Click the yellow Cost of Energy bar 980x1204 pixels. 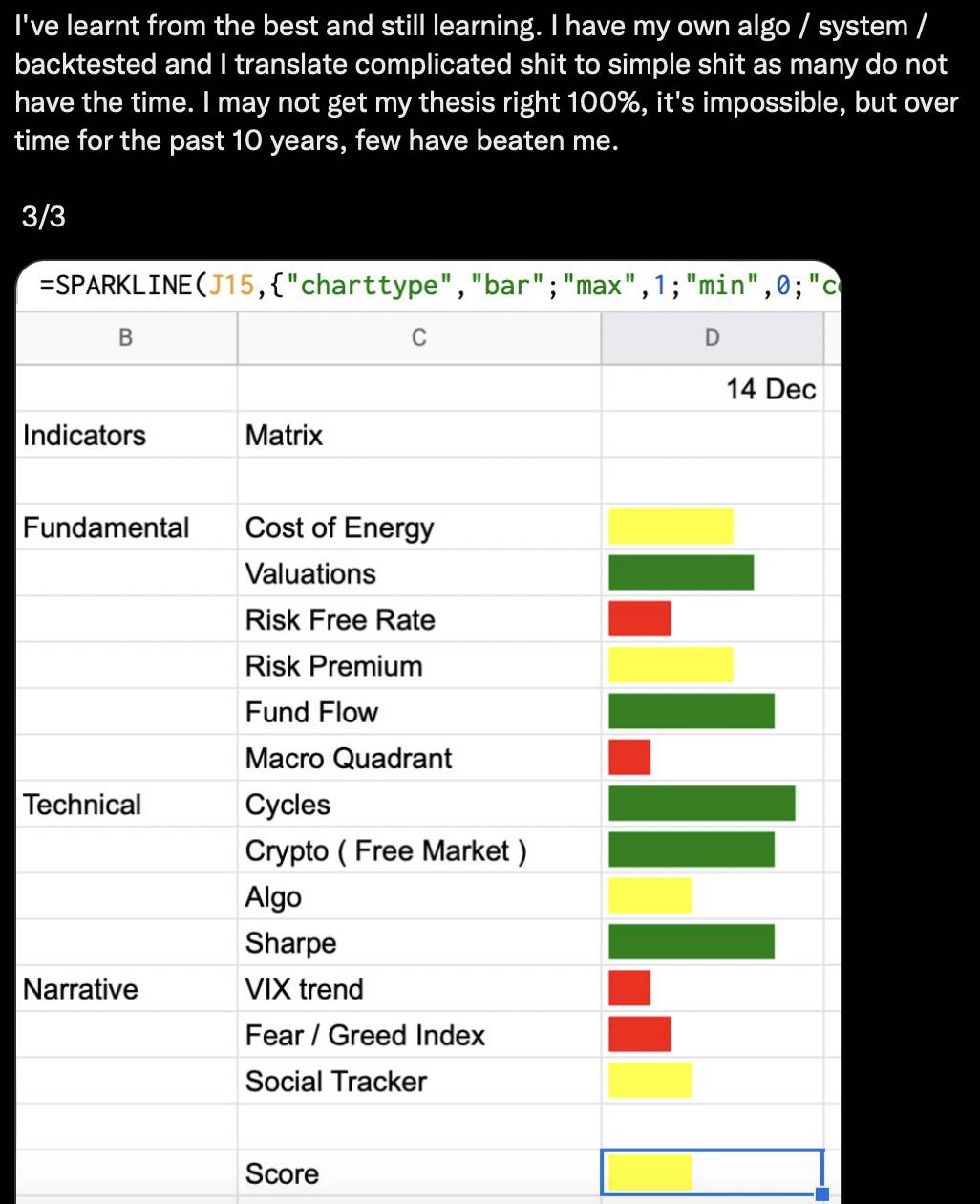click(x=671, y=527)
